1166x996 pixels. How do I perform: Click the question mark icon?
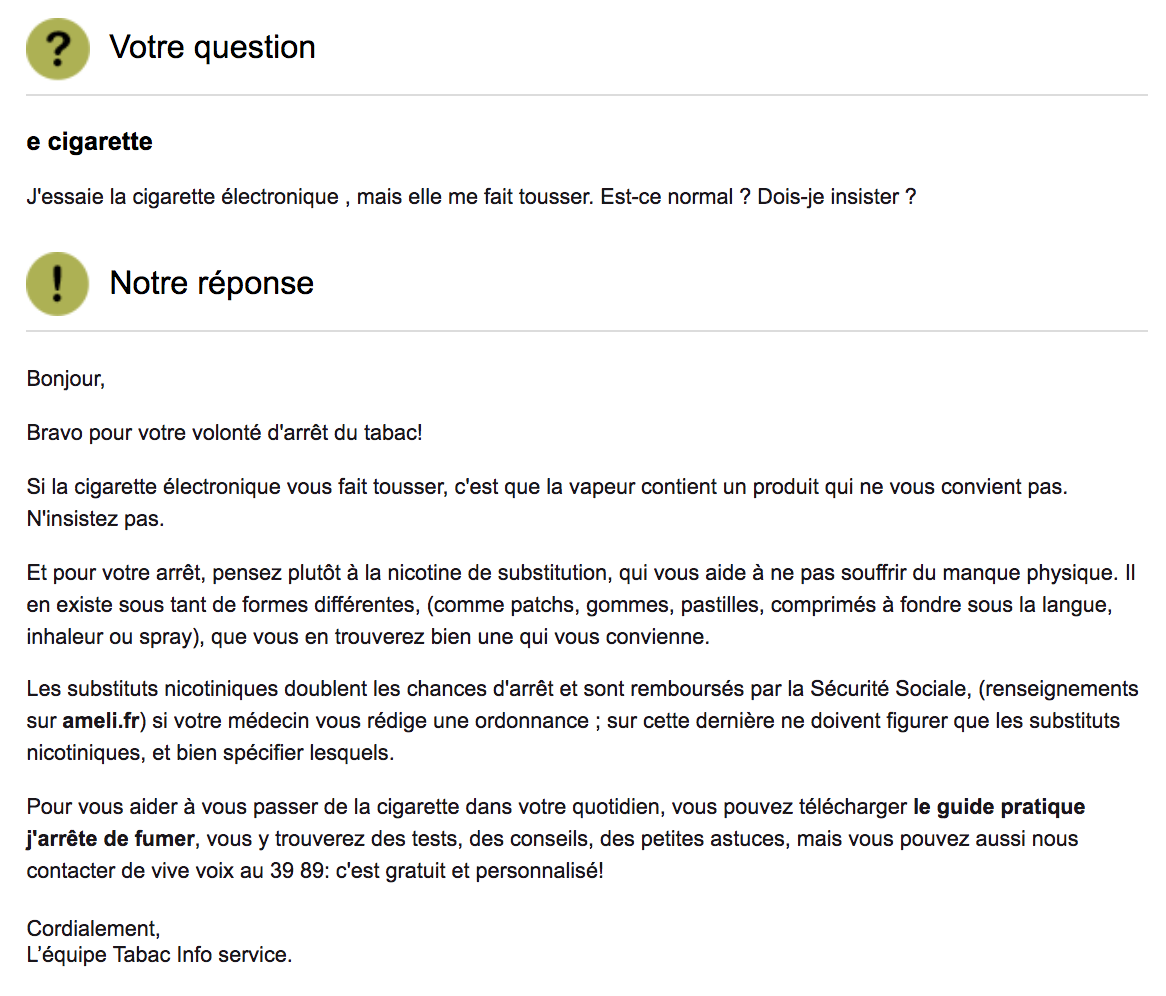(x=58, y=48)
